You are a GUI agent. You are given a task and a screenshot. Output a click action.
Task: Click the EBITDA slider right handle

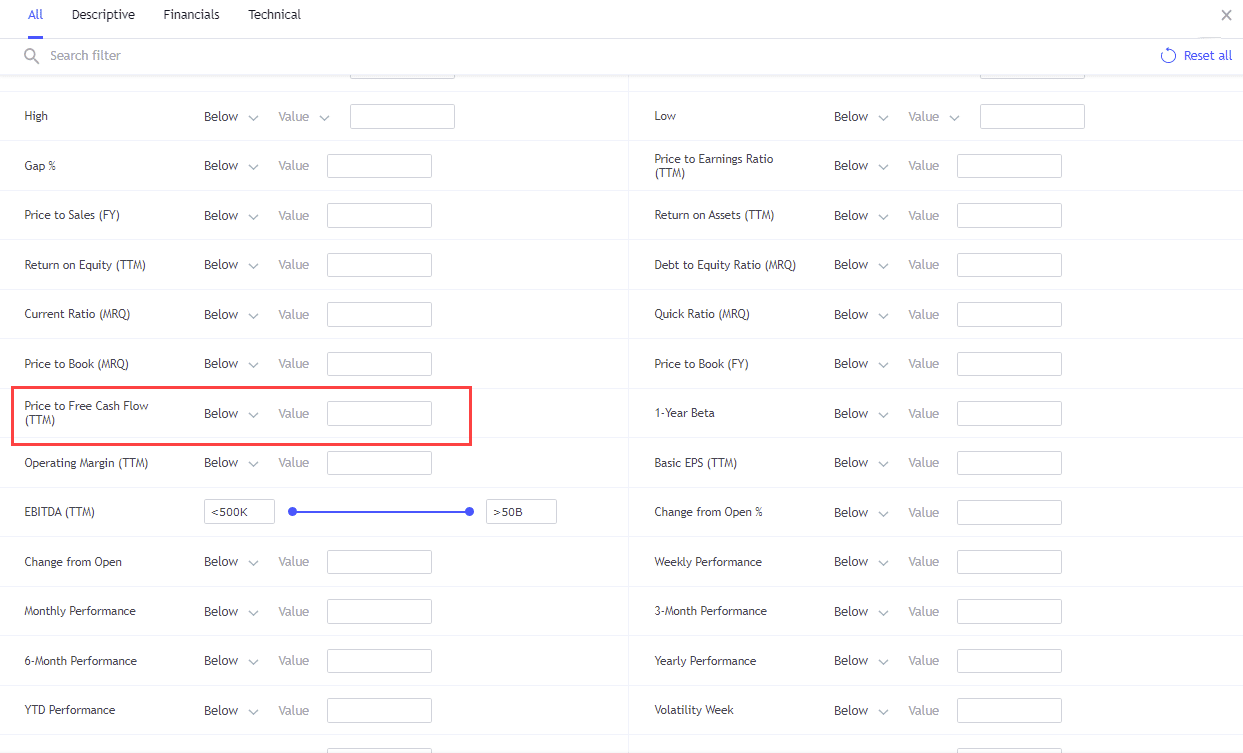(x=469, y=512)
